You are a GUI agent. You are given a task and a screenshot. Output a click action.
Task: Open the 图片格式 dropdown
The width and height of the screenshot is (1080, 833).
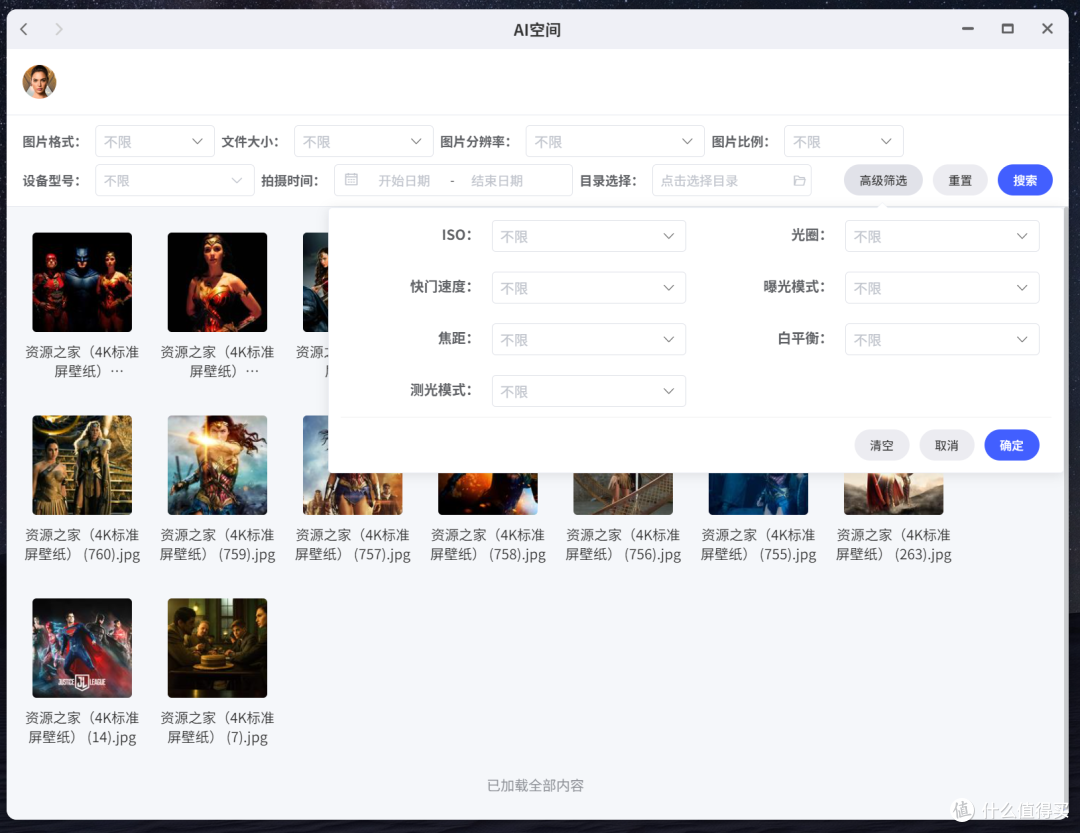(x=154, y=141)
